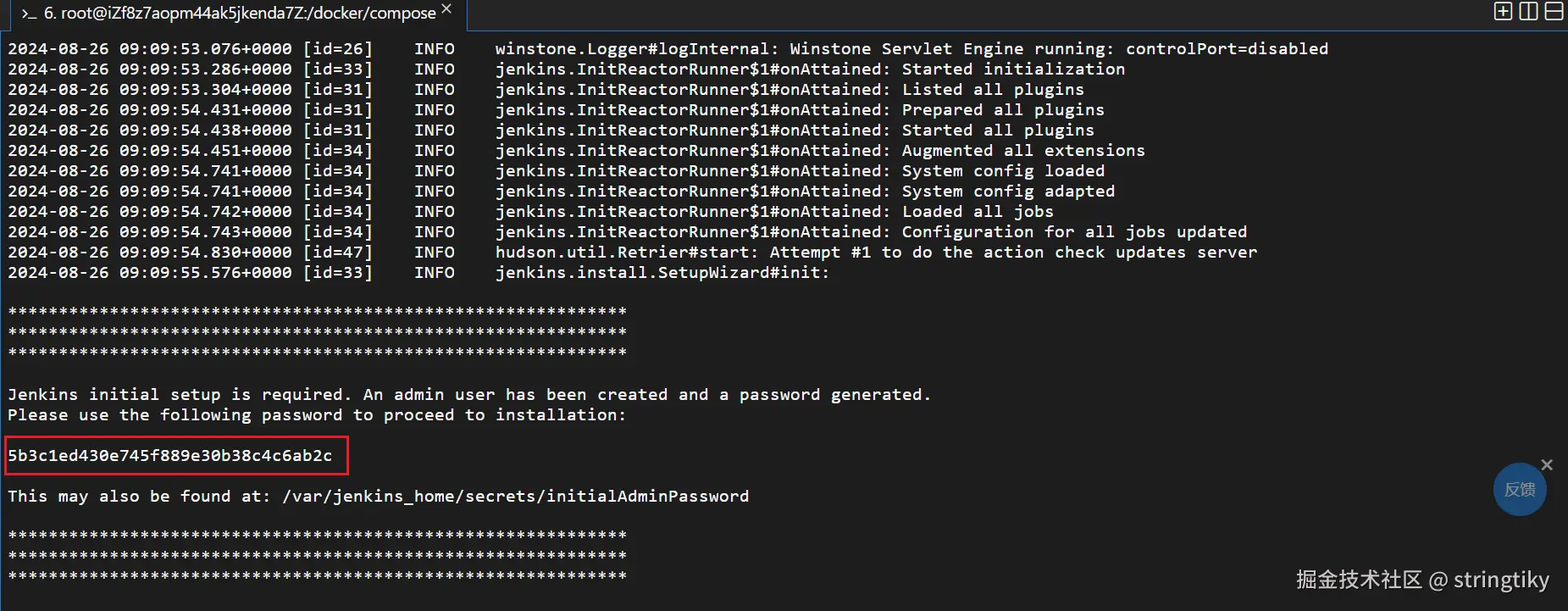Close the root@iZf8z7aopm44ak5jkenda7Z terminal tab

(x=446, y=9)
